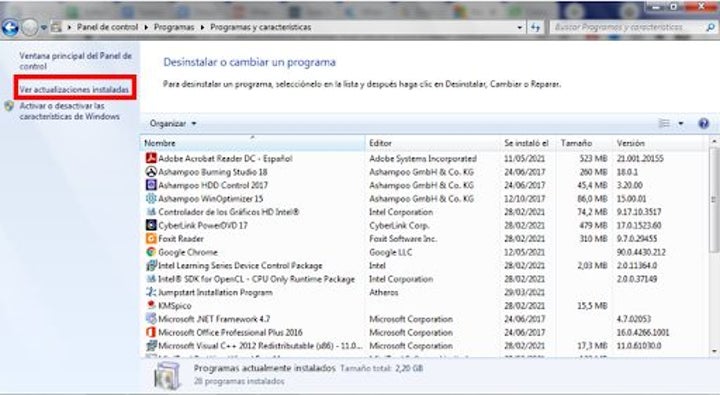Screen dimensions: 720x395
Task: Select the Adobe Acrobat Reader DC - Español name
Action: [225, 158]
